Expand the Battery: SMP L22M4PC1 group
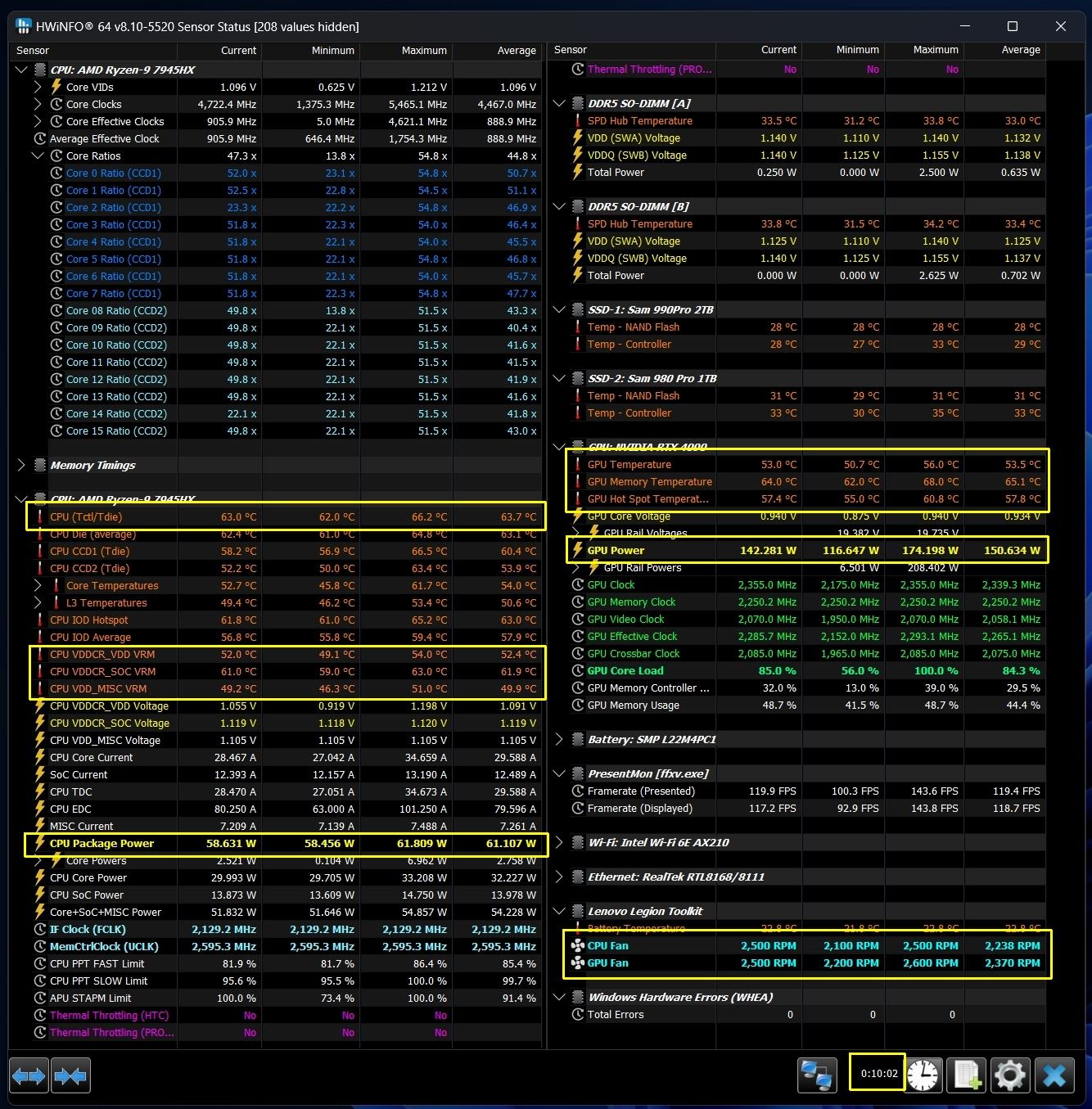 click(559, 739)
